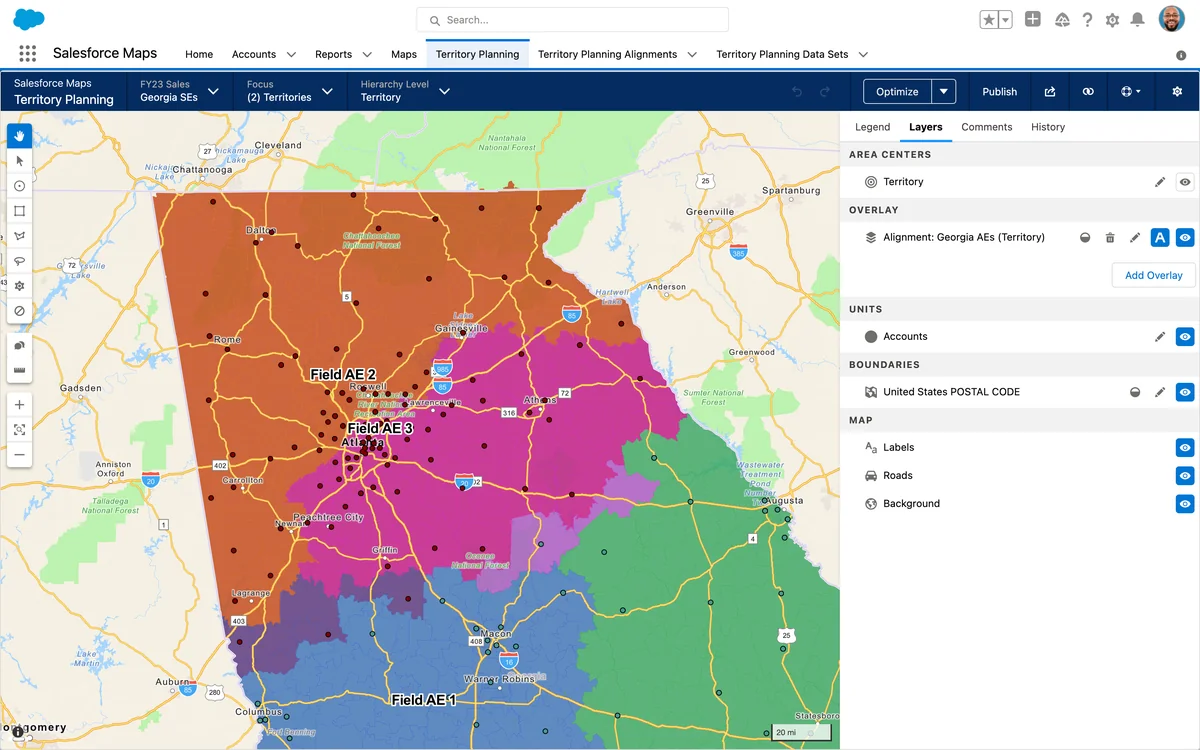This screenshot has width=1200, height=750.
Task: Expand Territory Planning Alignments chevron
Action: tap(692, 55)
